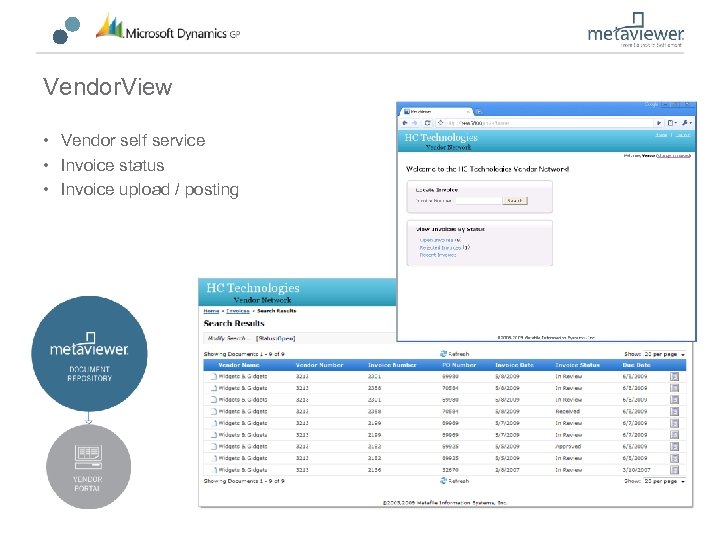Click Refresh icon below results table
720x540 pixels.
tap(443, 481)
